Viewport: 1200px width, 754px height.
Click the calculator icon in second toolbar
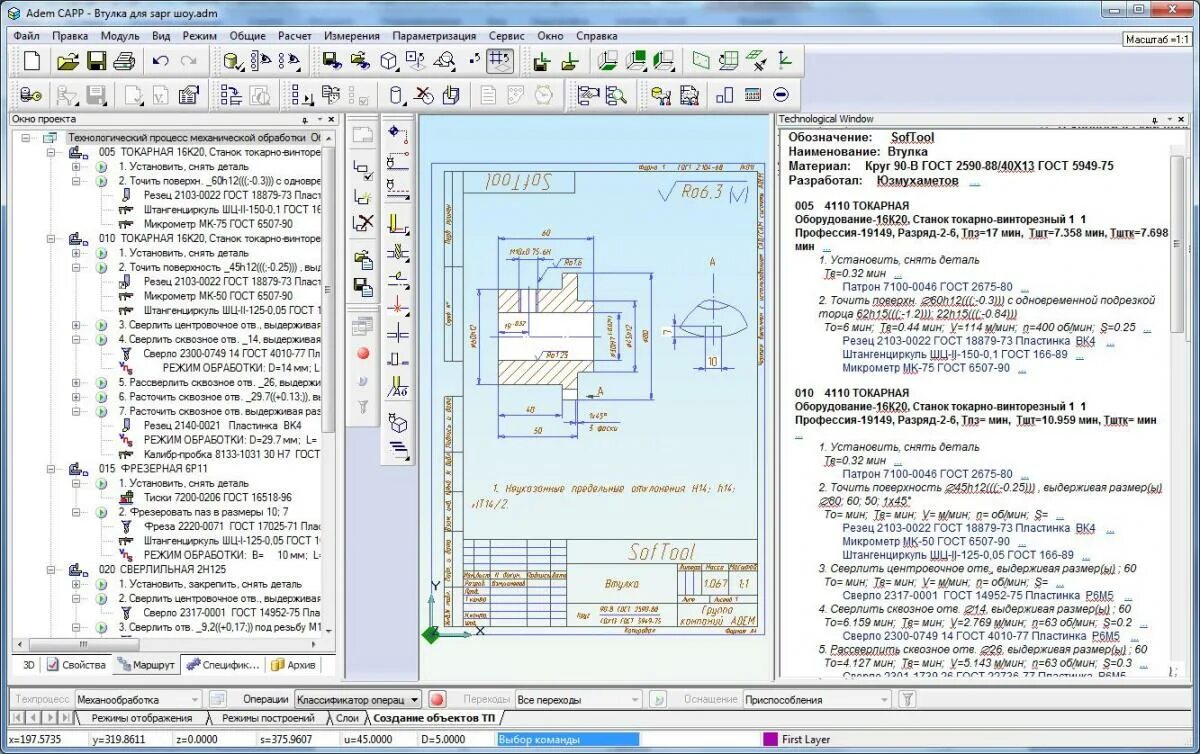coord(753,95)
